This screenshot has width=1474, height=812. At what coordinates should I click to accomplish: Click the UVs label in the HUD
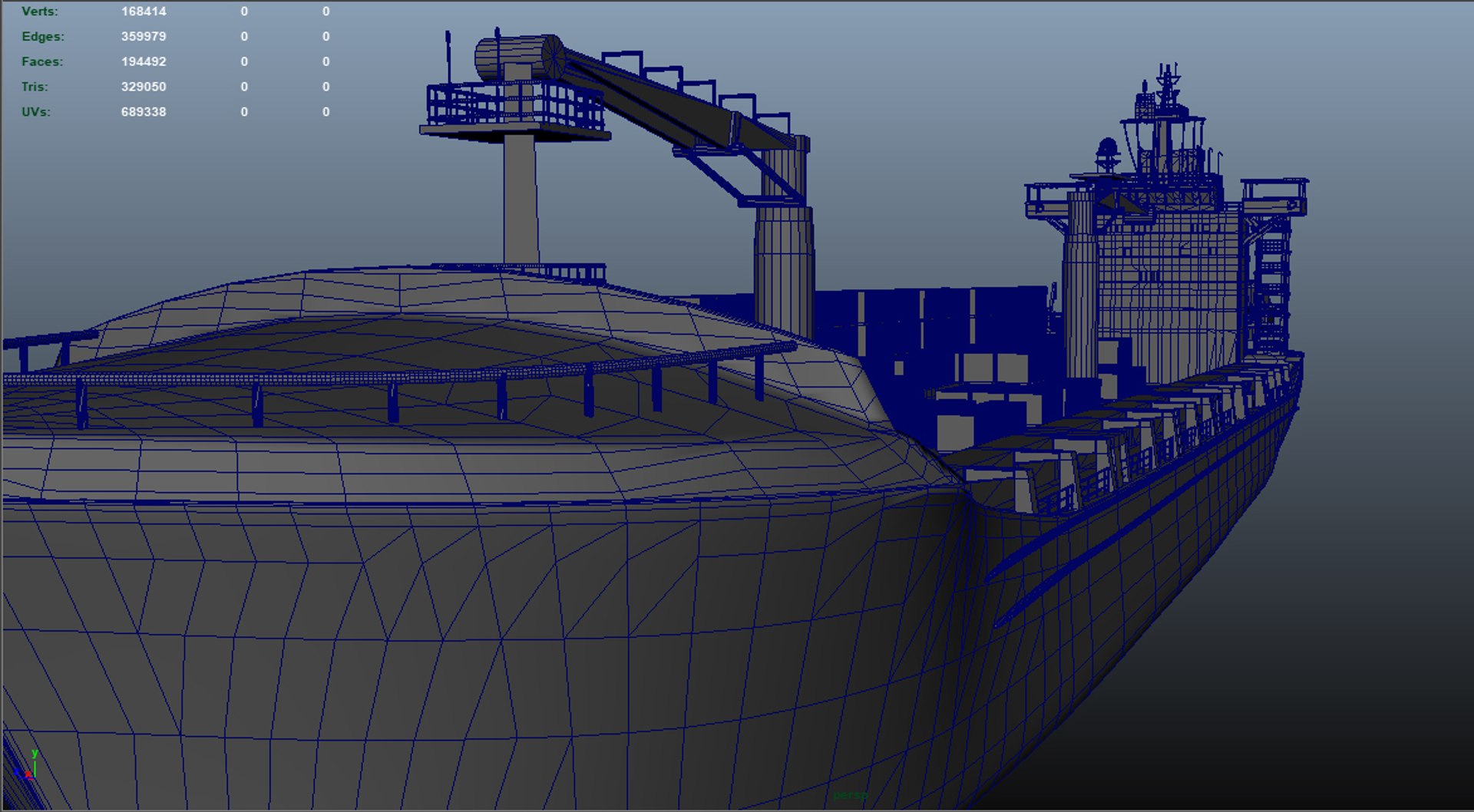click(x=36, y=111)
